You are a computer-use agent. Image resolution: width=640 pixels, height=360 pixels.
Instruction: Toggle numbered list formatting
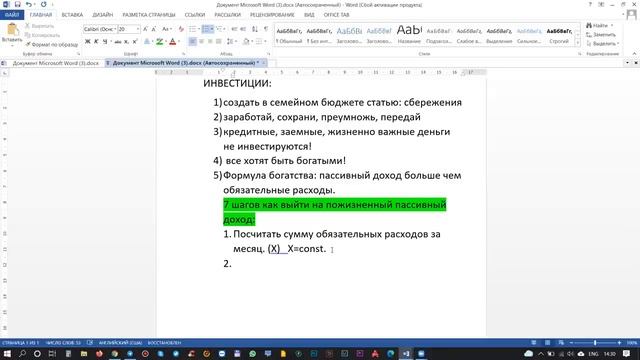coord(206,29)
